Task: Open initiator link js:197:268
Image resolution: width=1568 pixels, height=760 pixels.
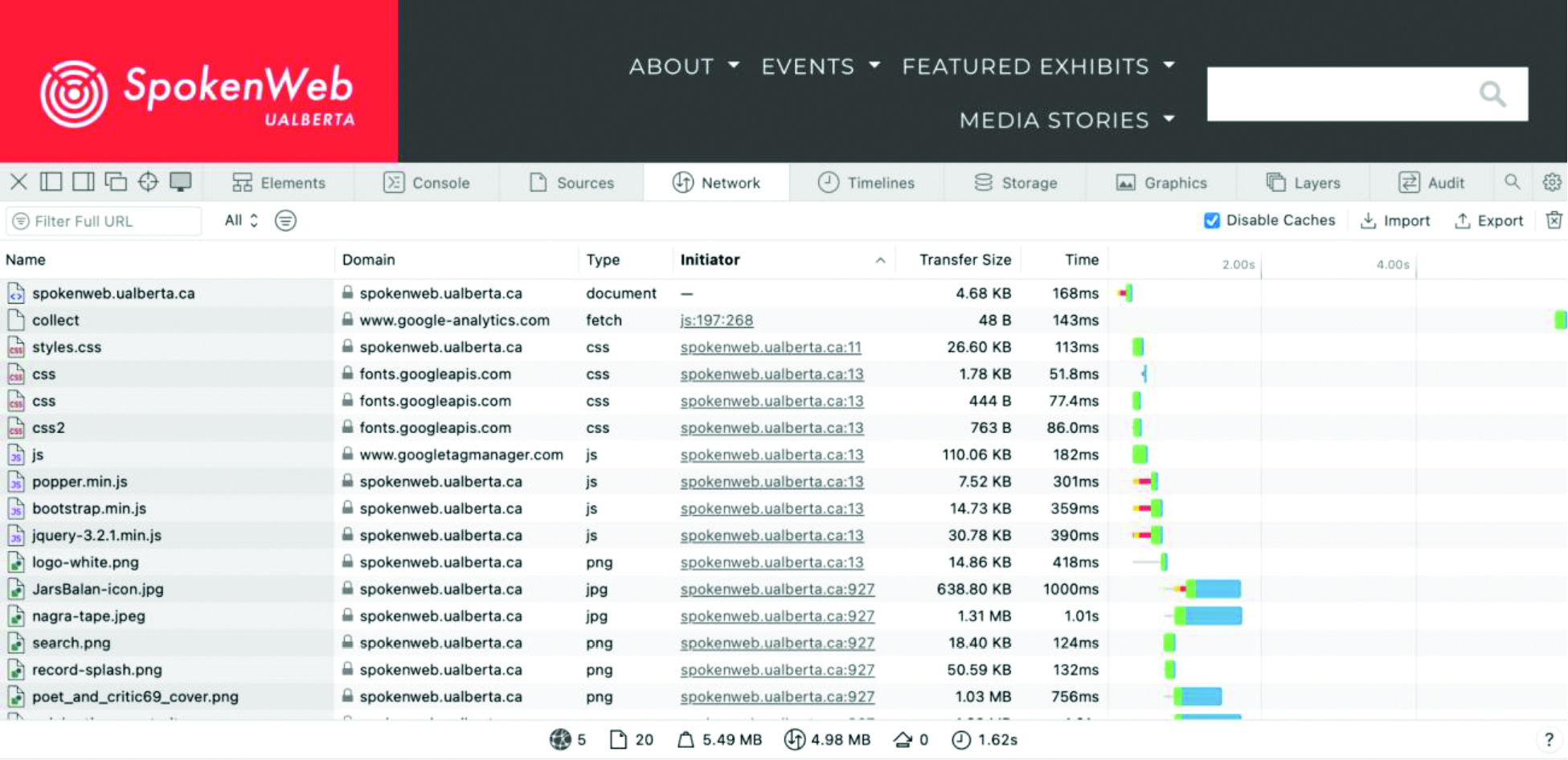Action: (x=716, y=320)
